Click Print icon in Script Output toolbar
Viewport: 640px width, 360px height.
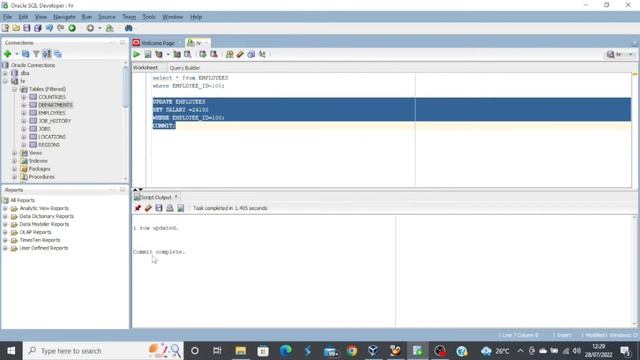point(170,208)
